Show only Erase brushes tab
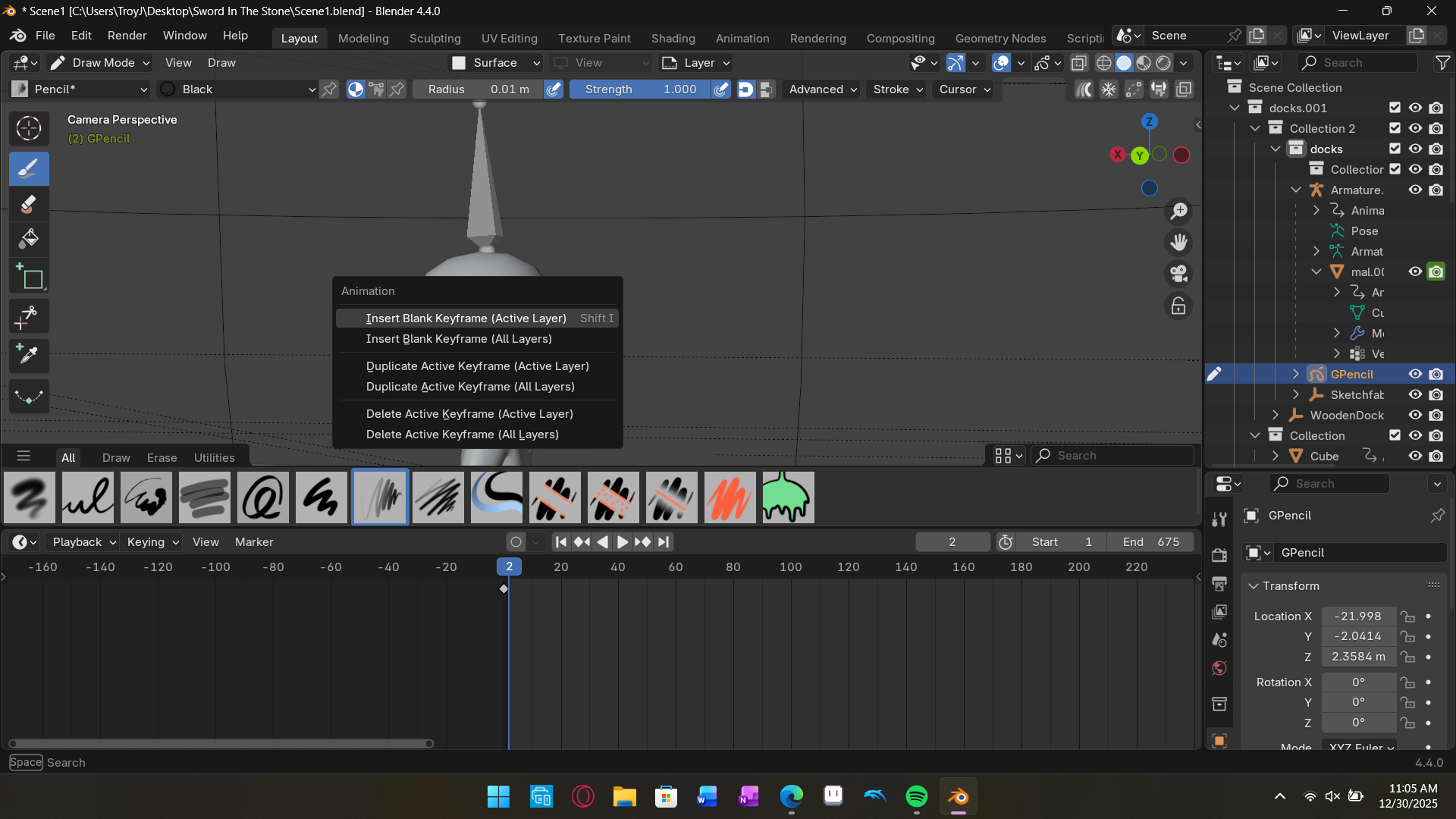 162,457
